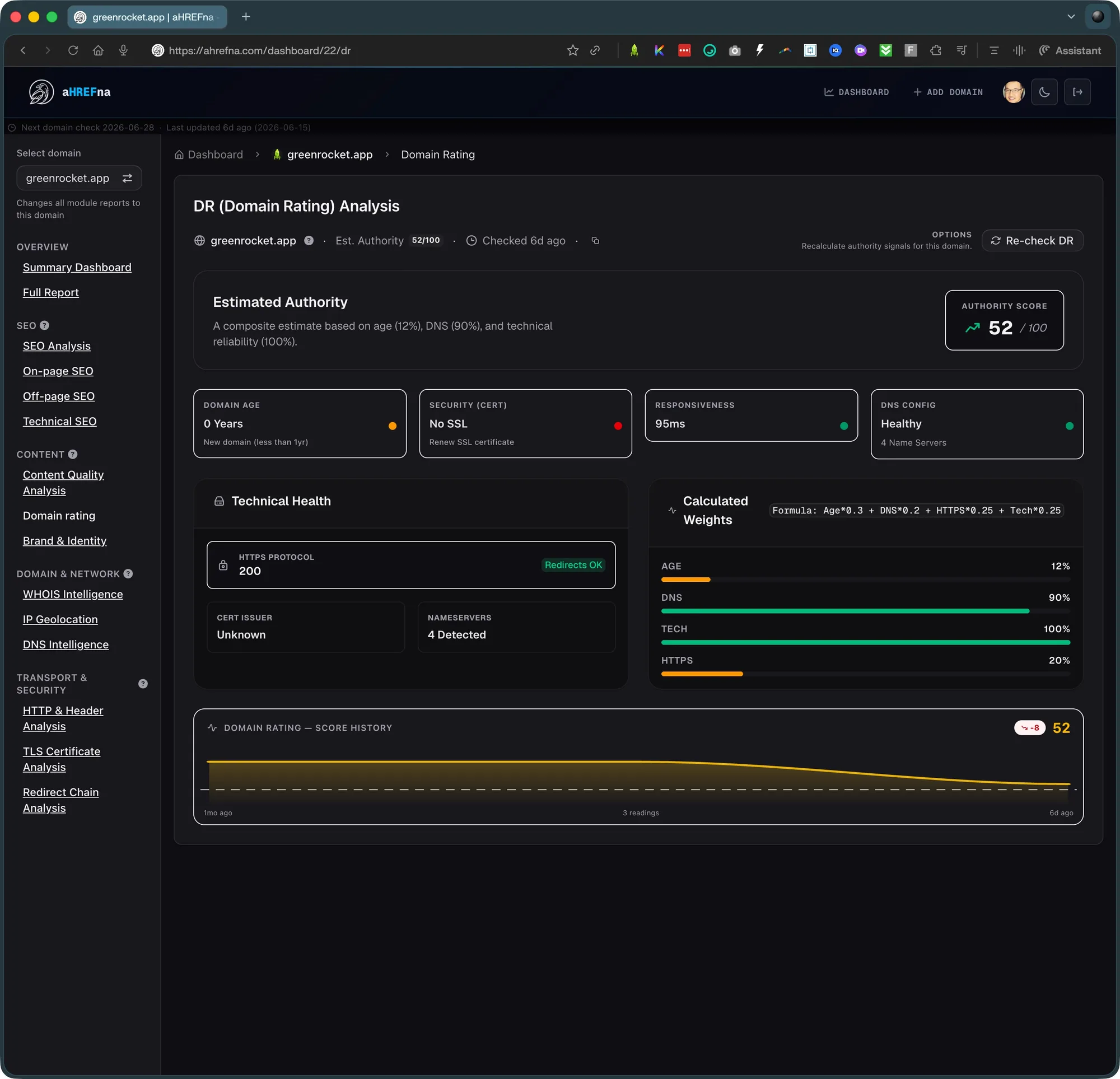Click the browser home icon
This screenshot has width=1120, height=1079.
coord(99,50)
